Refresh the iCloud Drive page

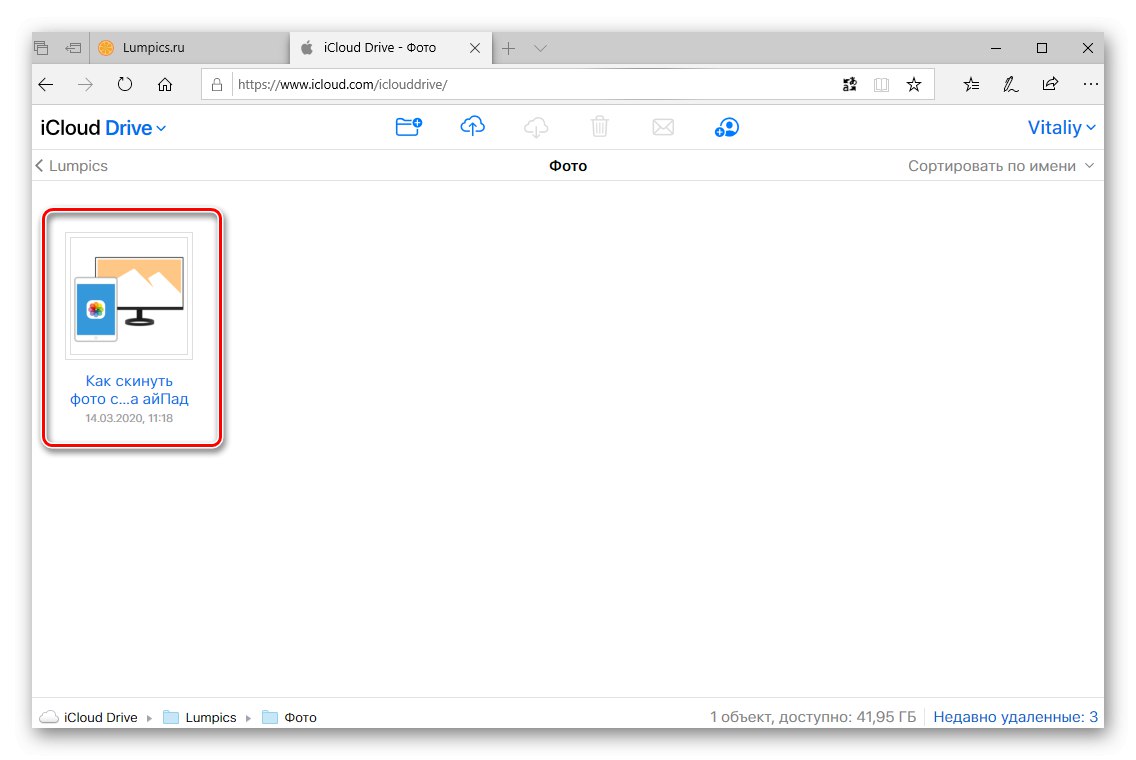[125, 84]
